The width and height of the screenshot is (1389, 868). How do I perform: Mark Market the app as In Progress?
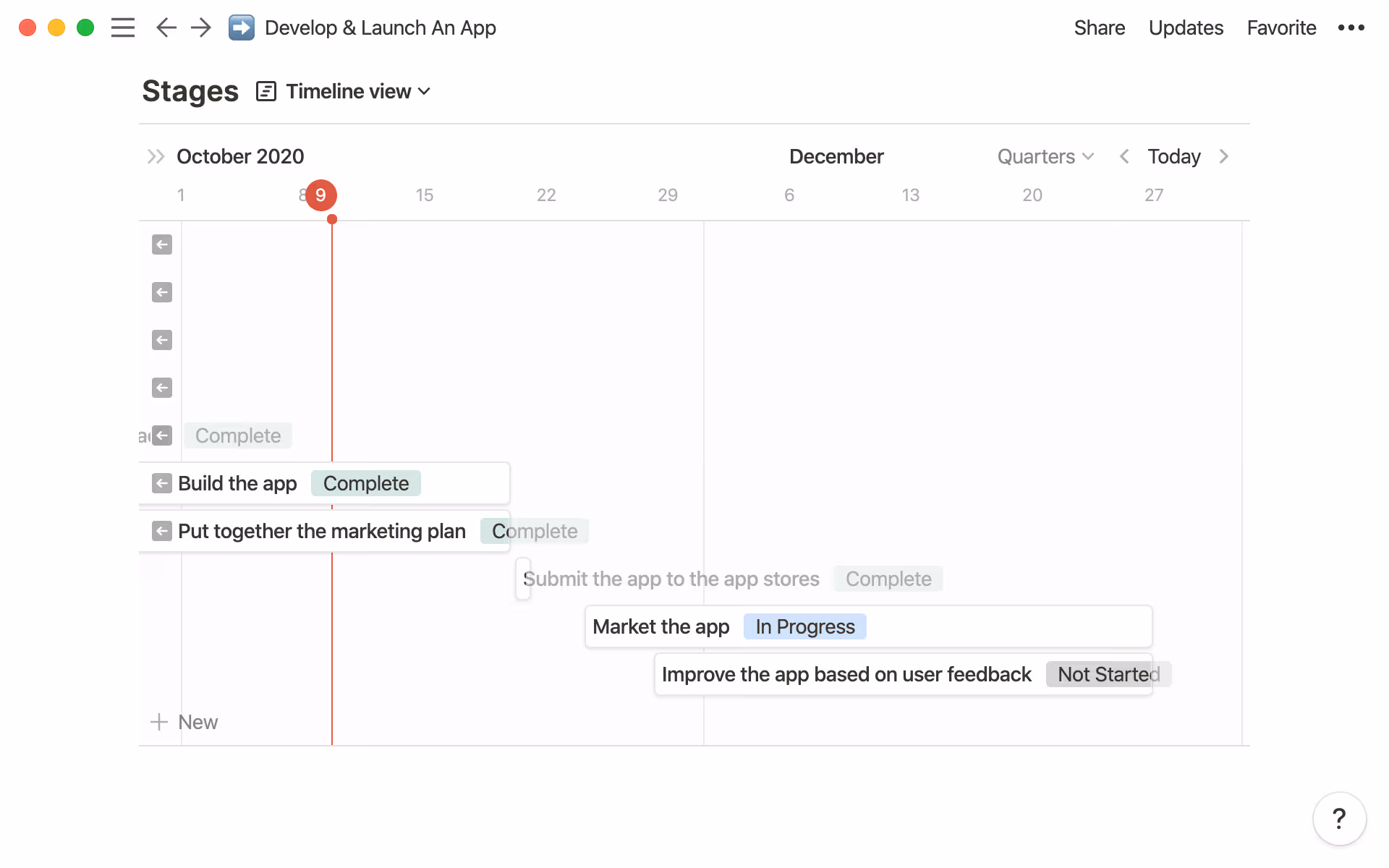coord(804,626)
